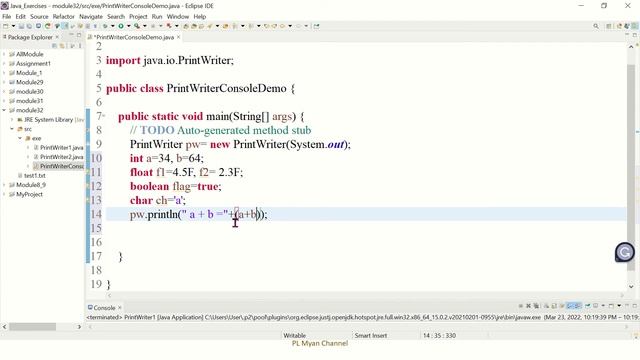Image resolution: width=640 pixels, height=360 pixels.
Task: Select test1.txt in Package Explorer
Action: pyautogui.click(x=34, y=176)
